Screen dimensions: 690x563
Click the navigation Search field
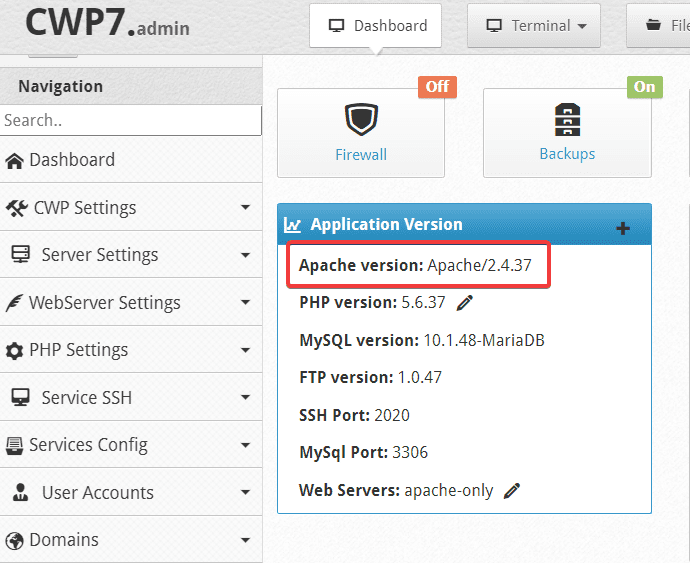point(130,120)
